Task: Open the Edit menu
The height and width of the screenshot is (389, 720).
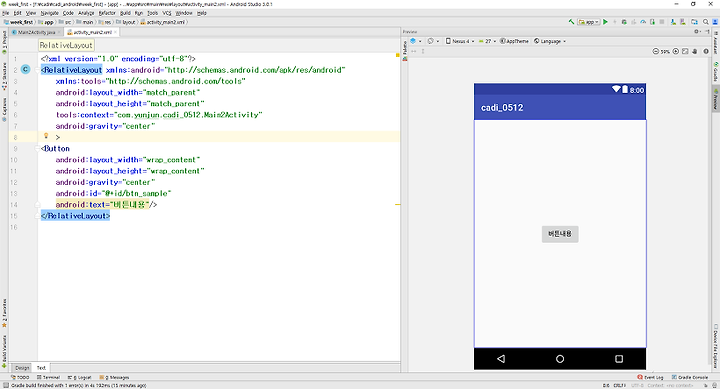Action: [17, 13]
